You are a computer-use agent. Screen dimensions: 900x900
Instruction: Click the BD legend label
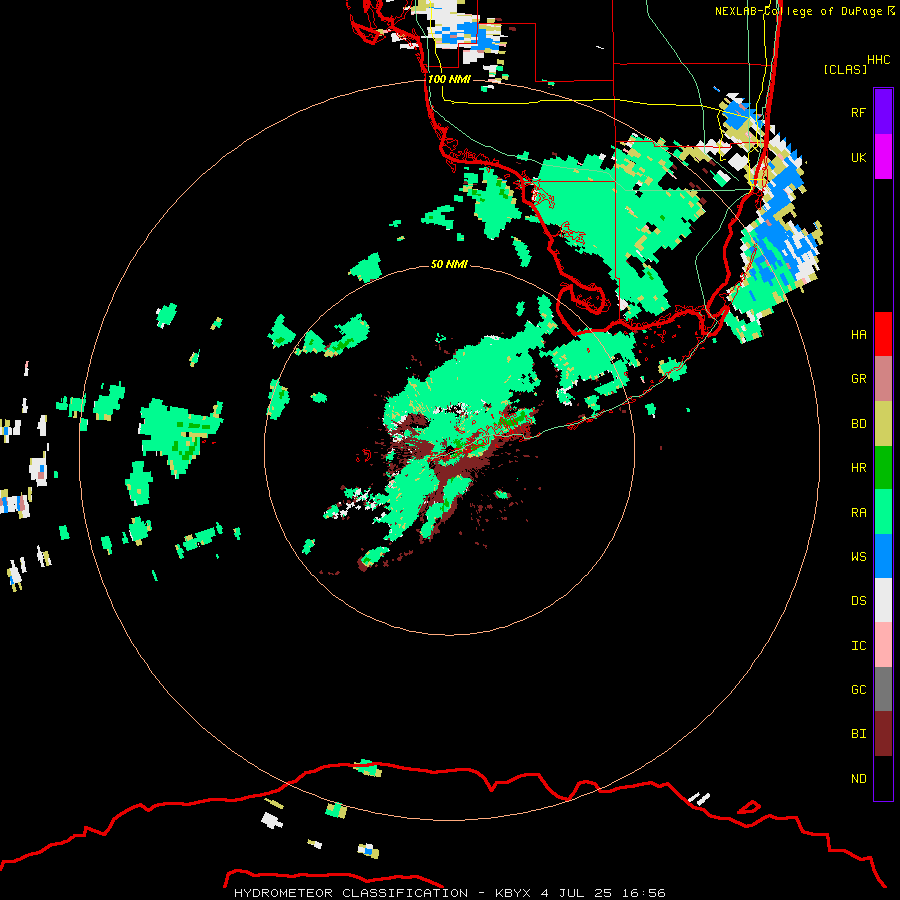[x=858, y=424]
